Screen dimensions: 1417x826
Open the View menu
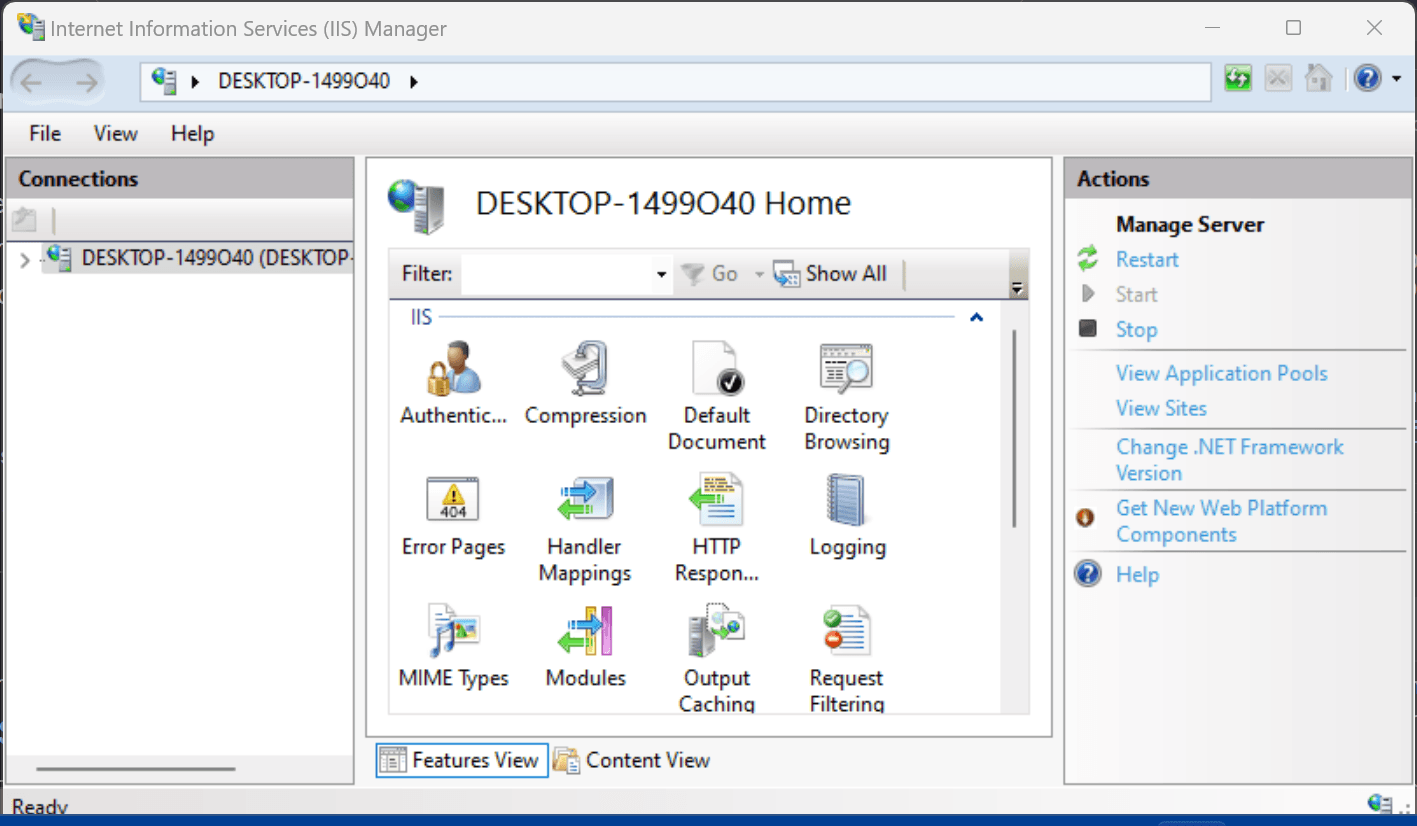114,133
